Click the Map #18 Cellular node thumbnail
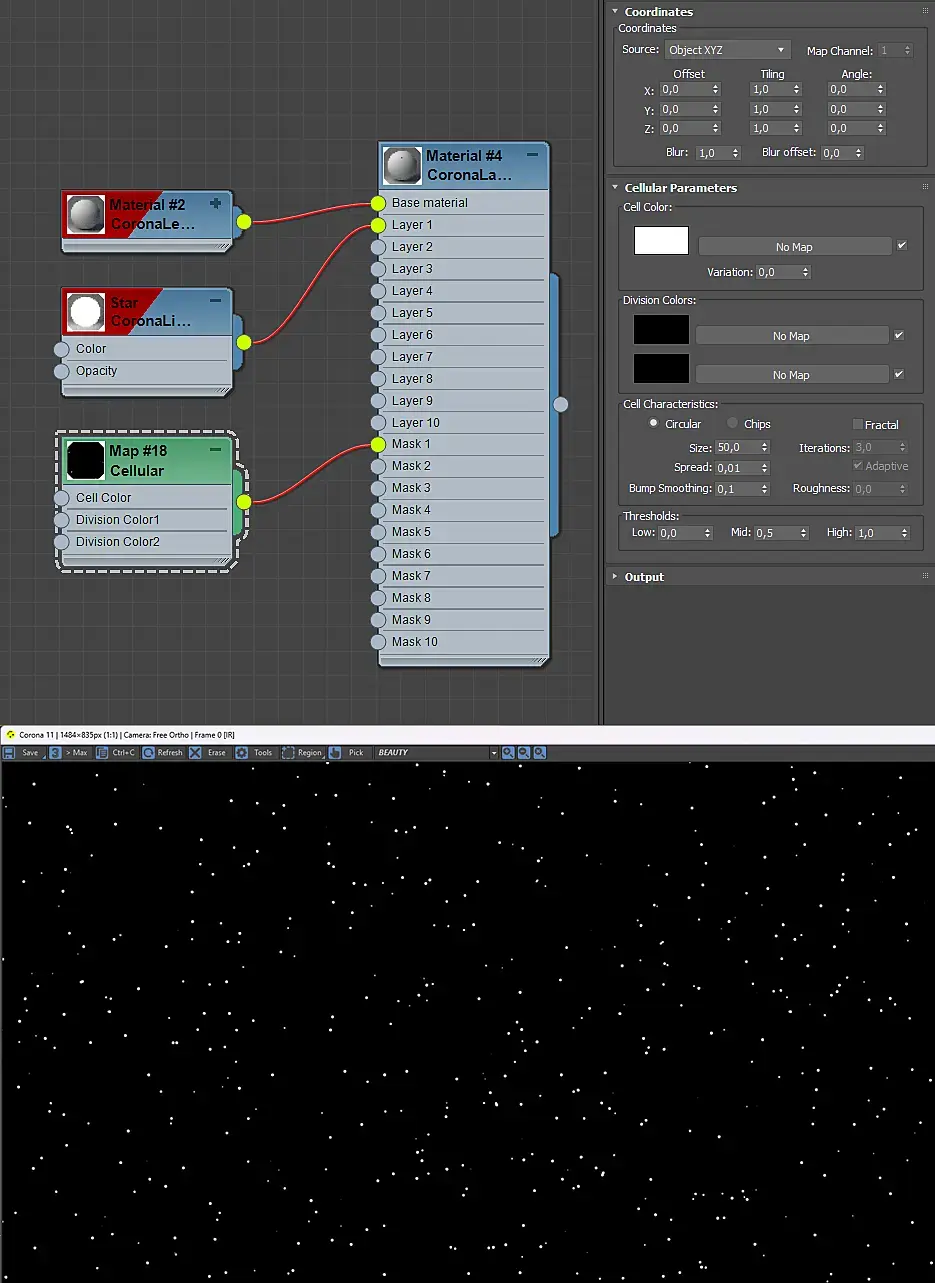935x1283 pixels. click(x=85, y=460)
